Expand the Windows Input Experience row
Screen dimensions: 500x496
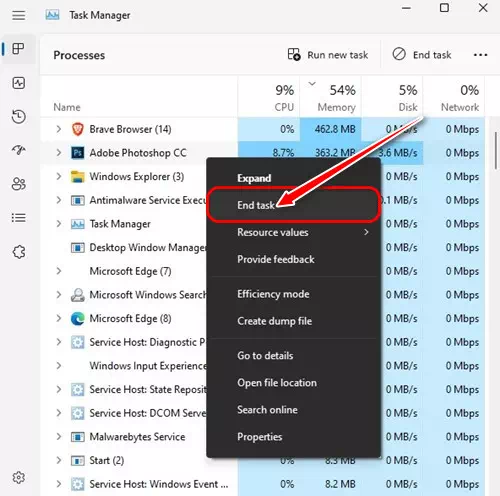click(x=59, y=366)
